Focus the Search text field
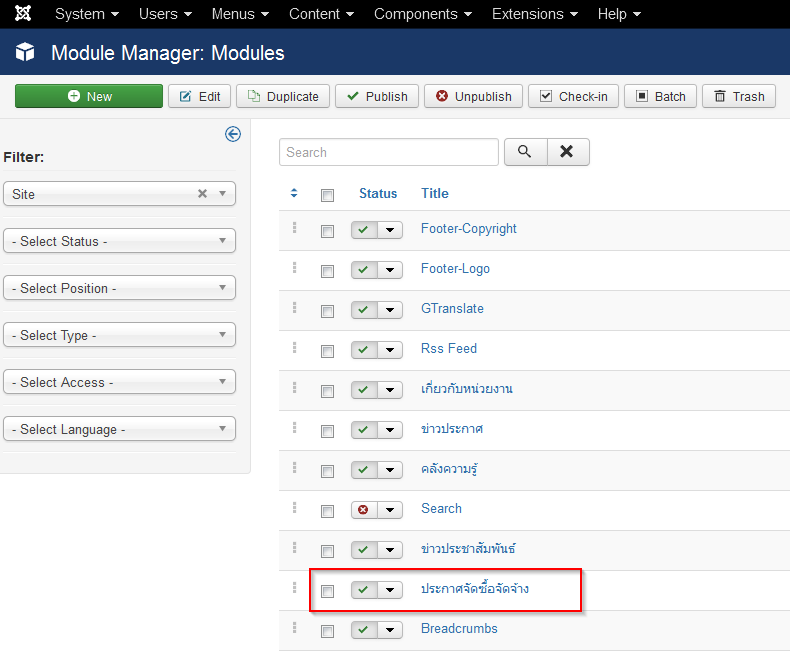The height and width of the screenshot is (652, 790). click(388, 152)
